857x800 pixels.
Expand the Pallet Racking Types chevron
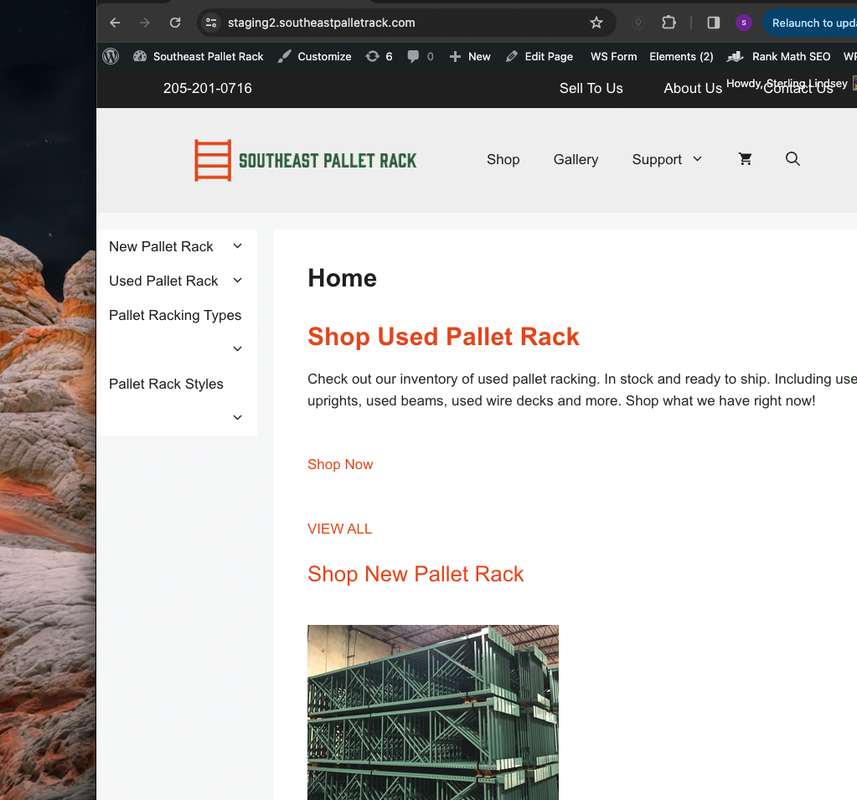click(237, 349)
